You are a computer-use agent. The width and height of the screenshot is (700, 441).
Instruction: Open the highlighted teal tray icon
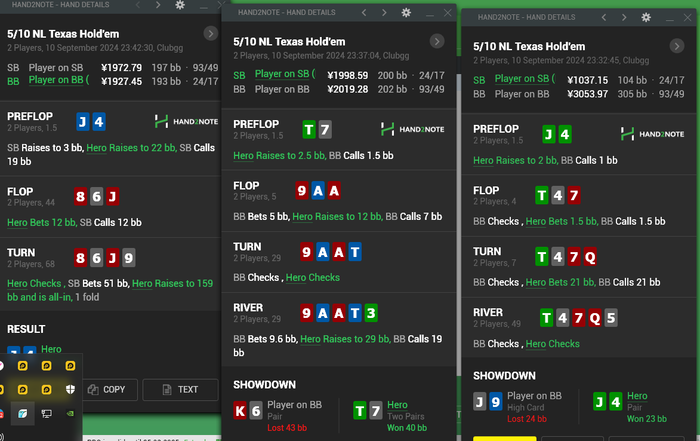[23, 413]
